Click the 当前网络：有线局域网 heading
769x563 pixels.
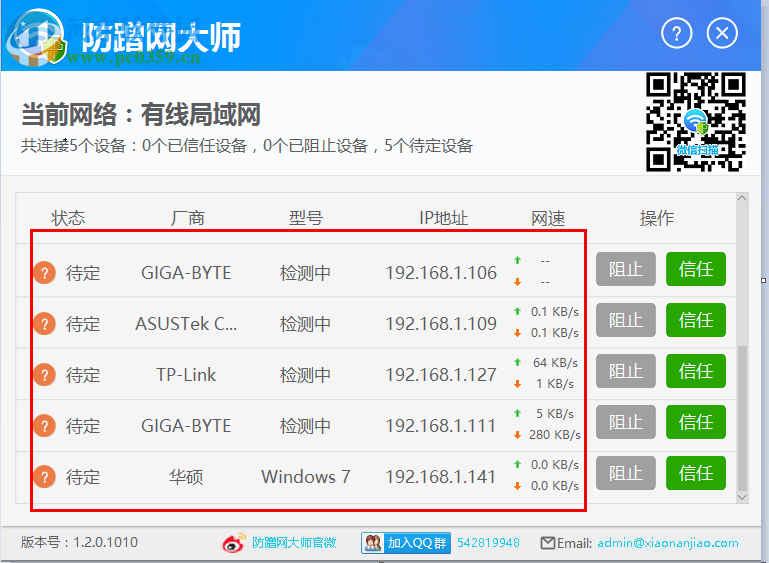[x=141, y=115]
